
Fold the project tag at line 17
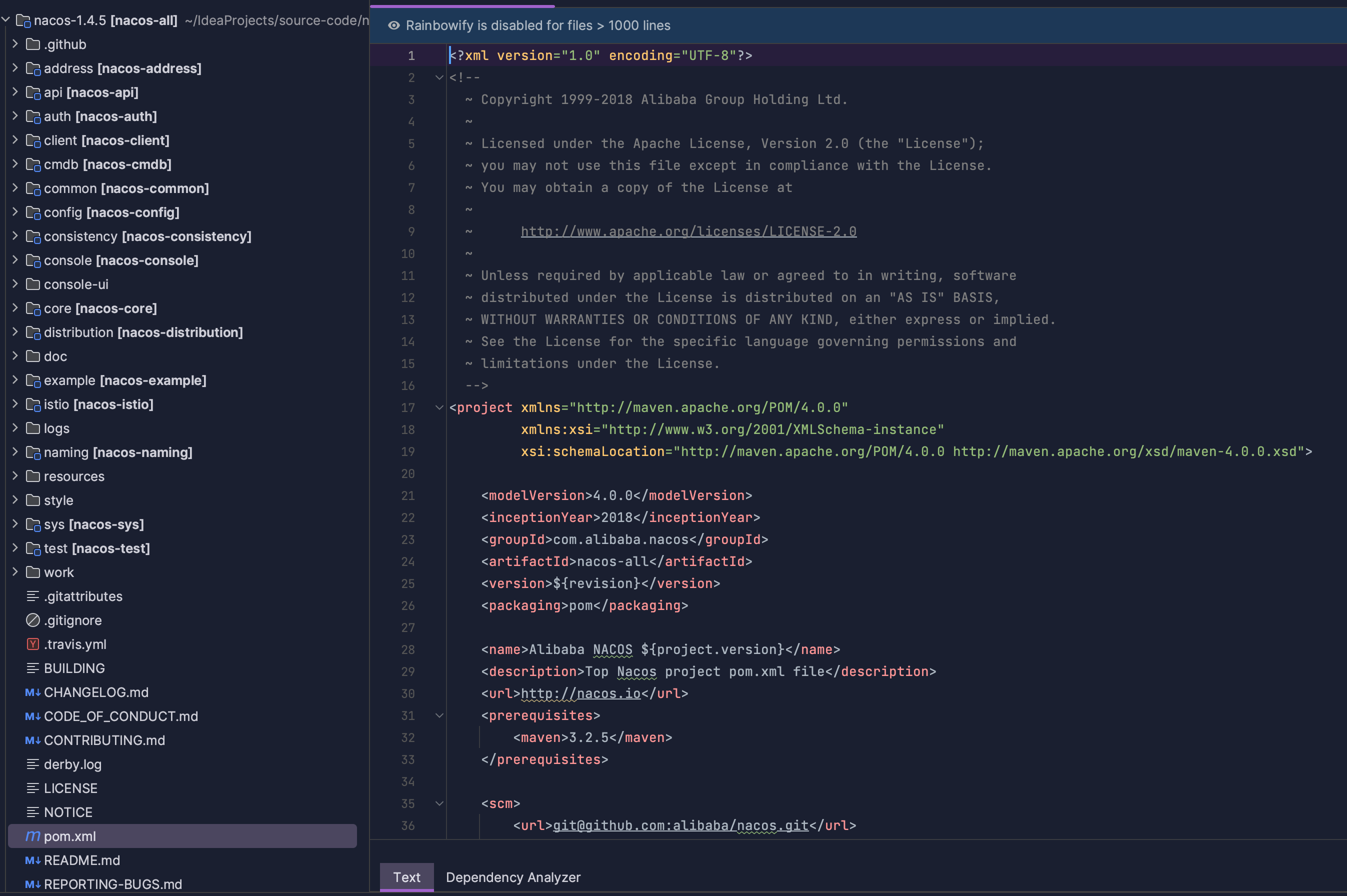click(x=439, y=407)
